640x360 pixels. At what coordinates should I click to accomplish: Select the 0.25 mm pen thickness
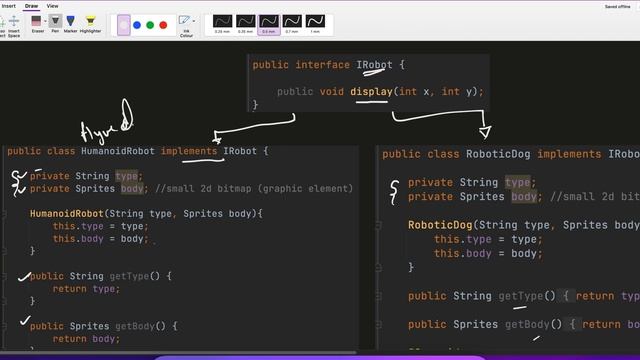pos(222,24)
